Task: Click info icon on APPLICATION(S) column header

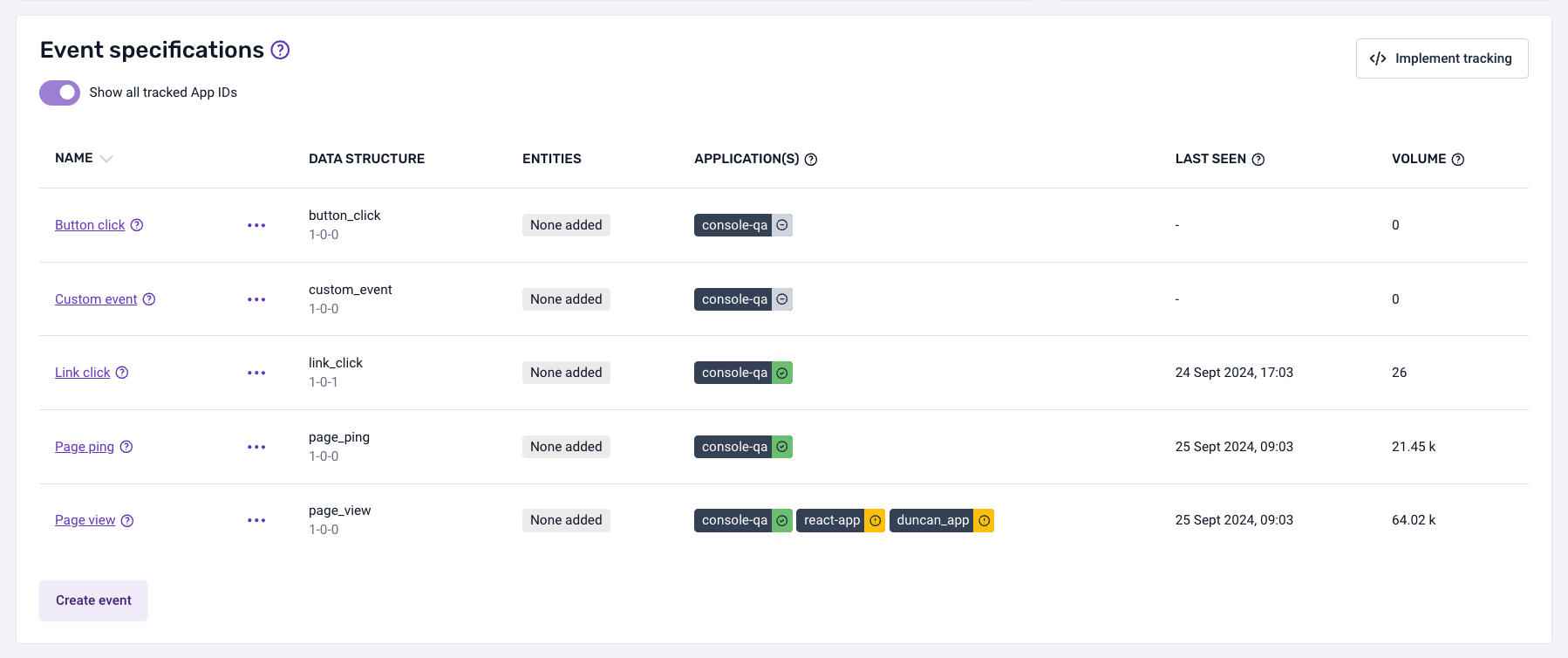Action: pos(811,160)
